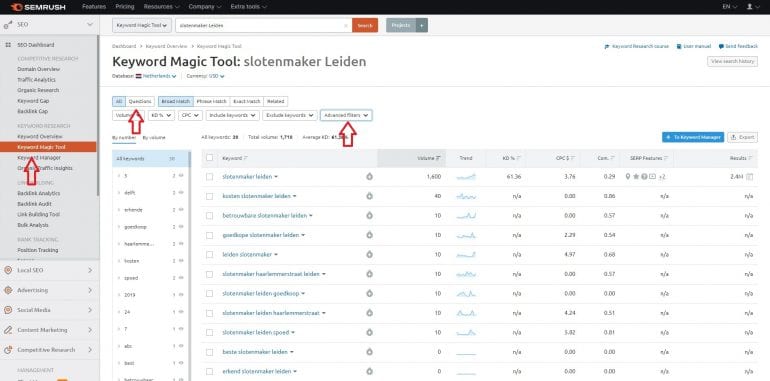Click add-to-list icon for slotenmaker leiden spoed
The width and height of the screenshot is (770, 381).
369,332
